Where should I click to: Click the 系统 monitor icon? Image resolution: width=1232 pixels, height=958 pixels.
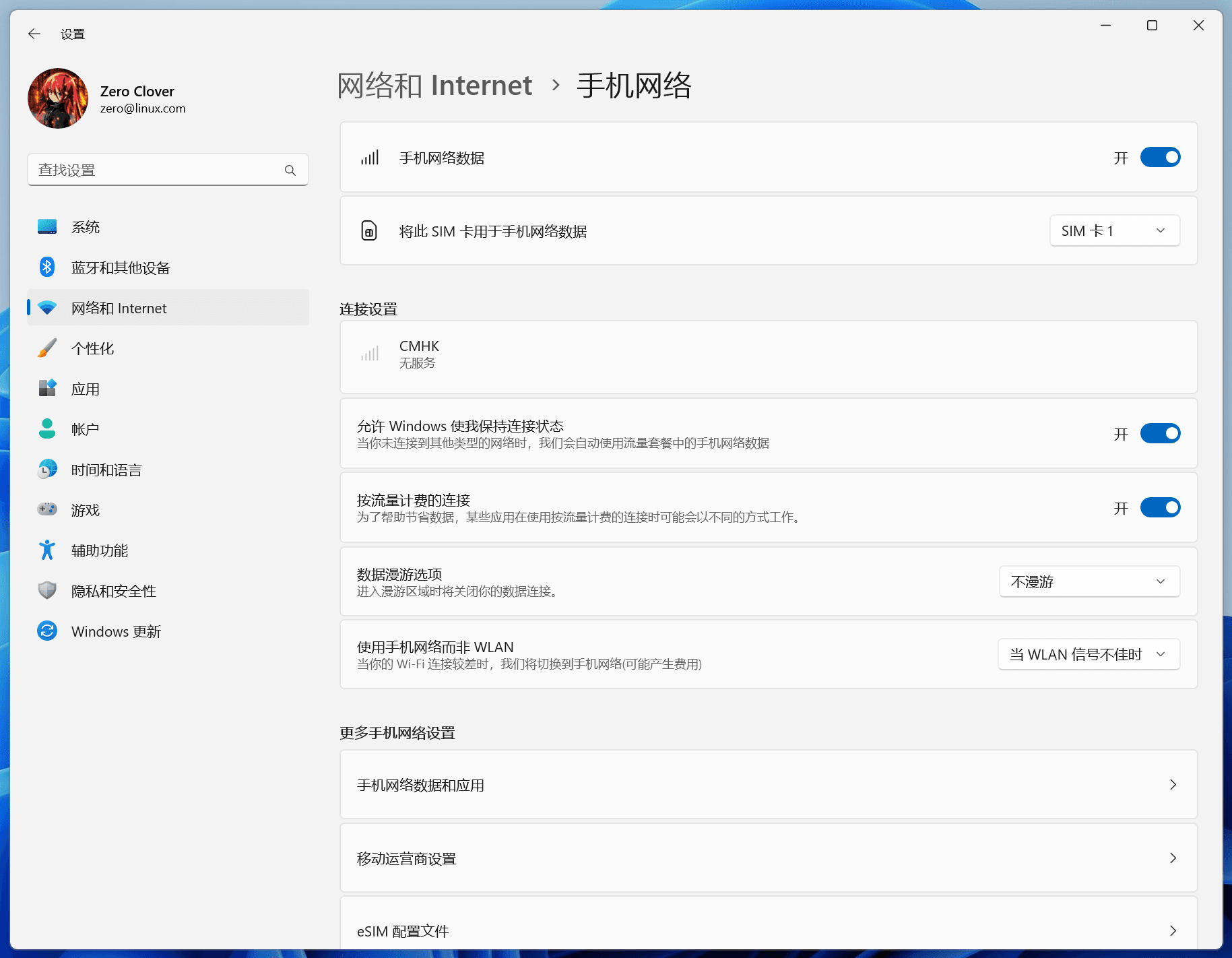(47, 227)
